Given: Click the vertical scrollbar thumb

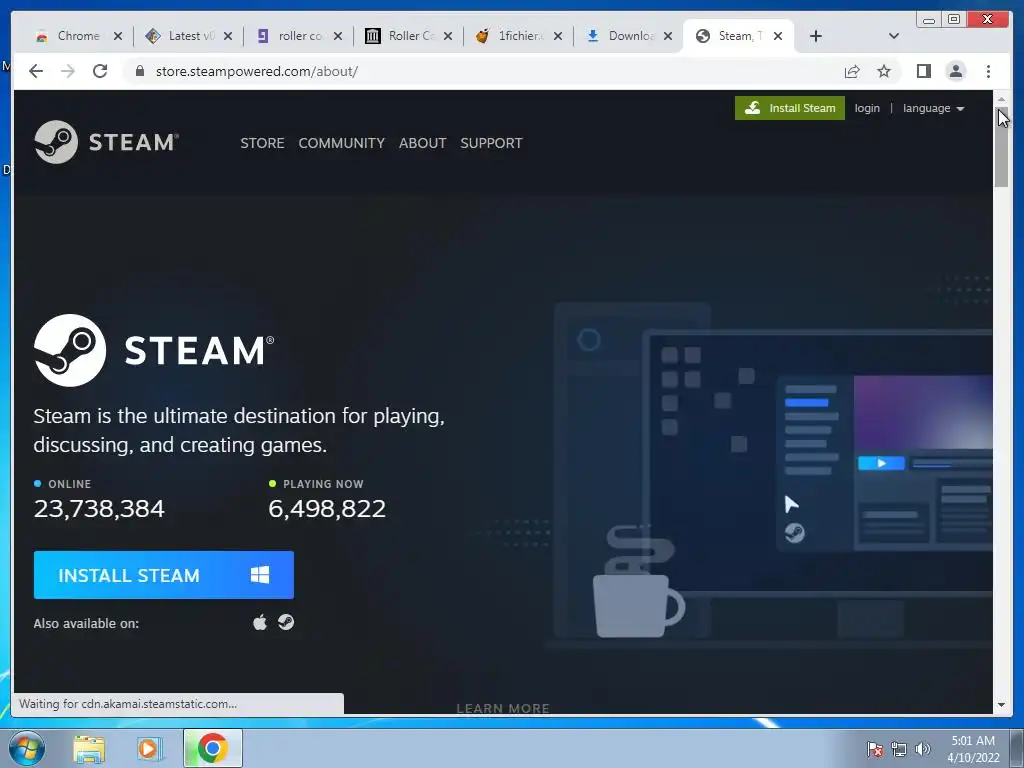Looking at the screenshot, I should [1001, 148].
